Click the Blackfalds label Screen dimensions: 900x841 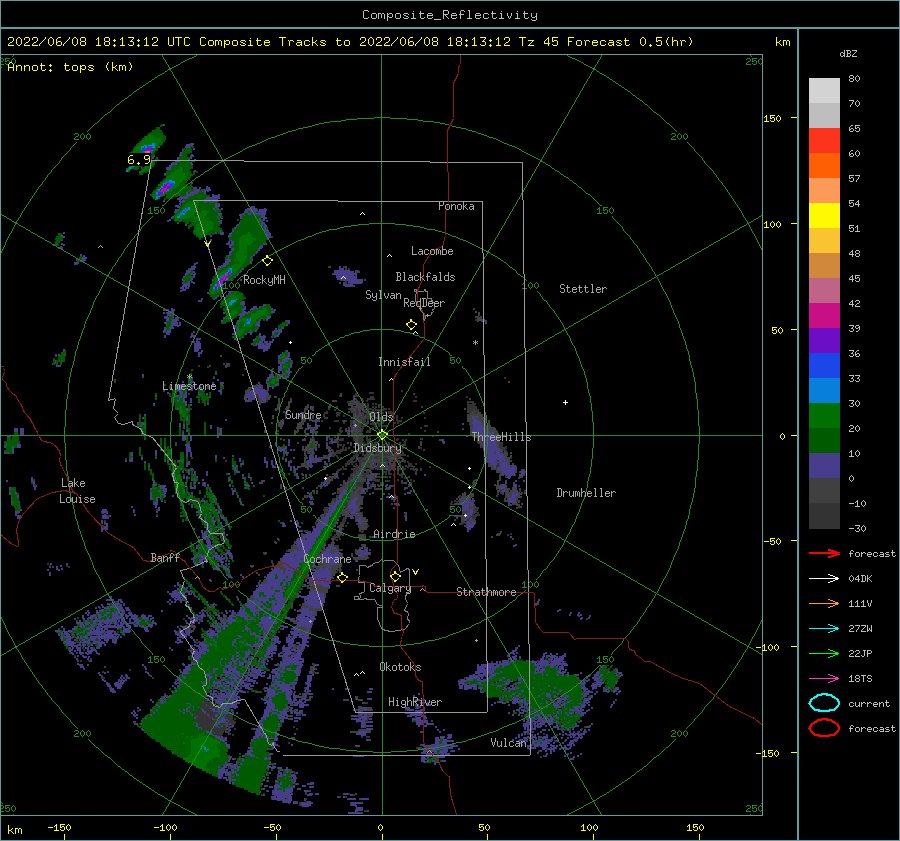[425, 277]
